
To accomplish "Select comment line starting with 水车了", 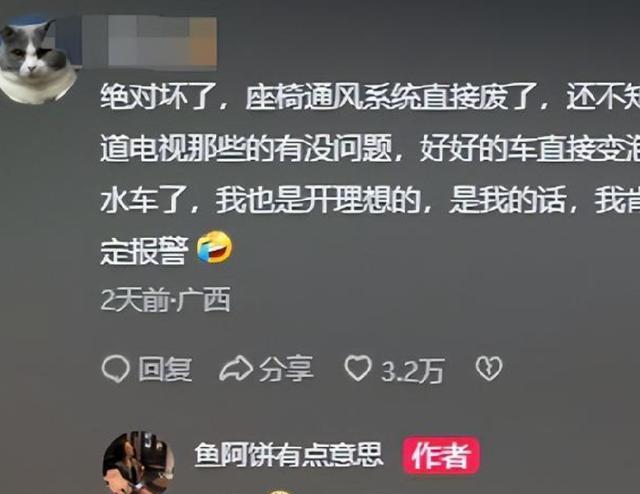I will [370, 200].
